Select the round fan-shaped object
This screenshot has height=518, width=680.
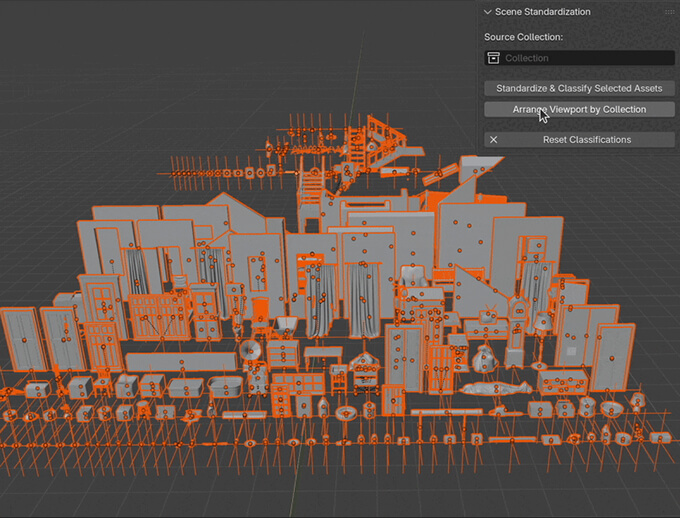(249, 349)
